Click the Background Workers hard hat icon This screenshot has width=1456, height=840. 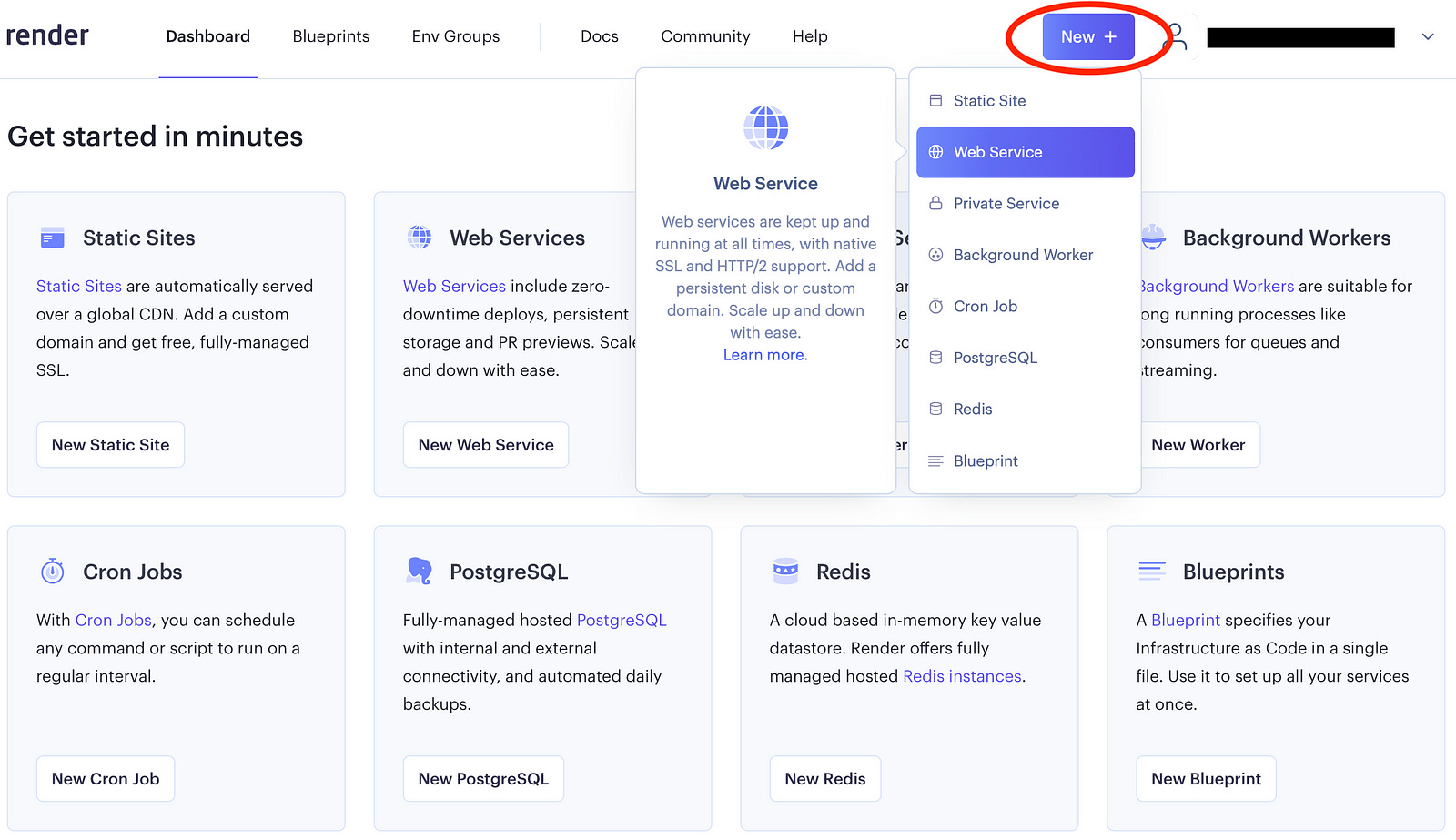pyautogui.click(x=1154, y=237)
